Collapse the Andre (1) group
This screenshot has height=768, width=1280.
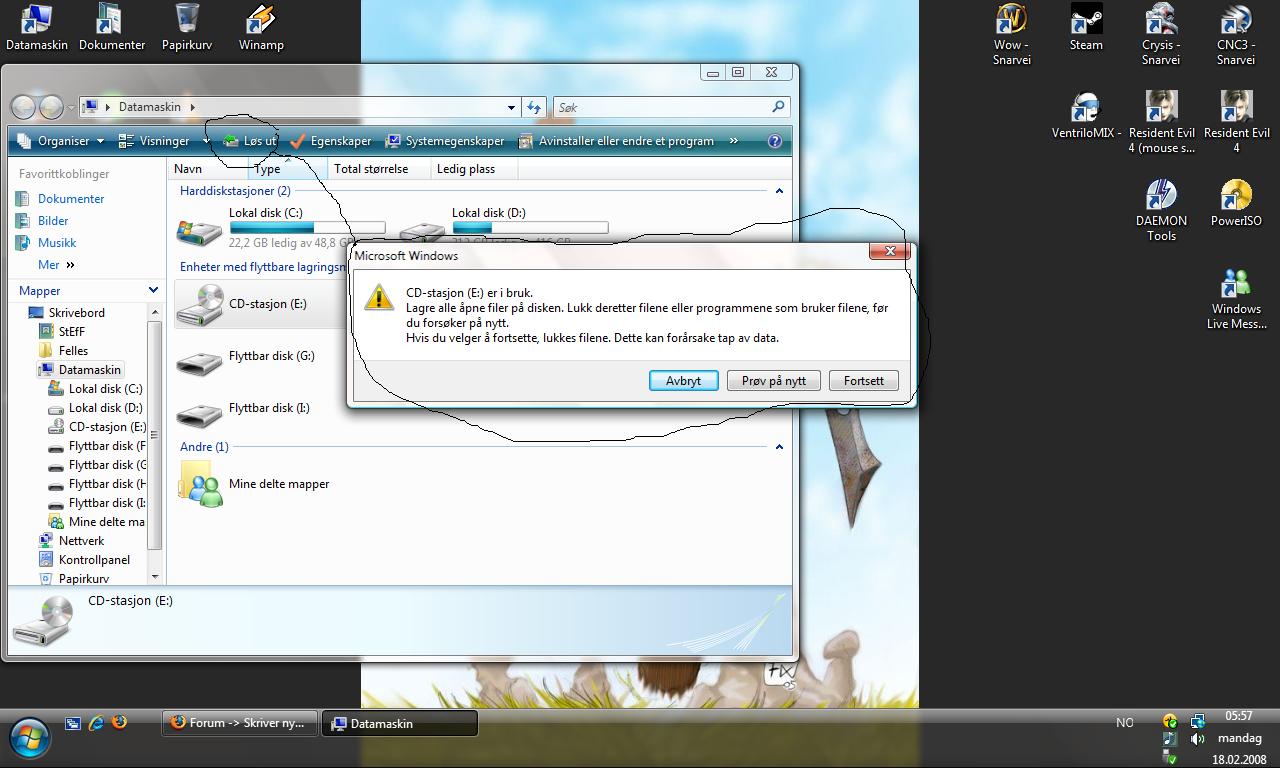[779, 447]
